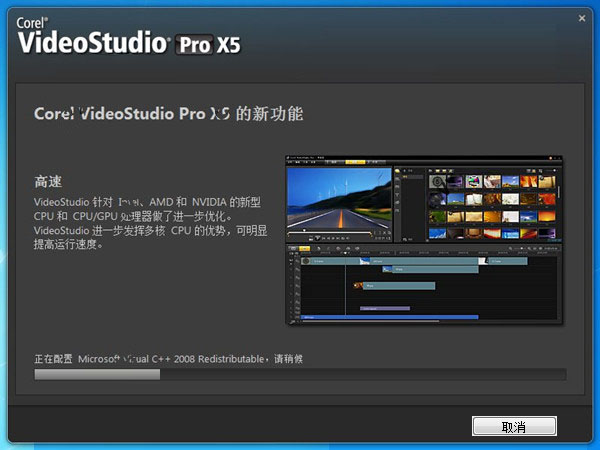Screen dimensions: 600x450
Task: Click the Corel VideoStudio Pro X5 logo
Action: [x=129, y=36]
